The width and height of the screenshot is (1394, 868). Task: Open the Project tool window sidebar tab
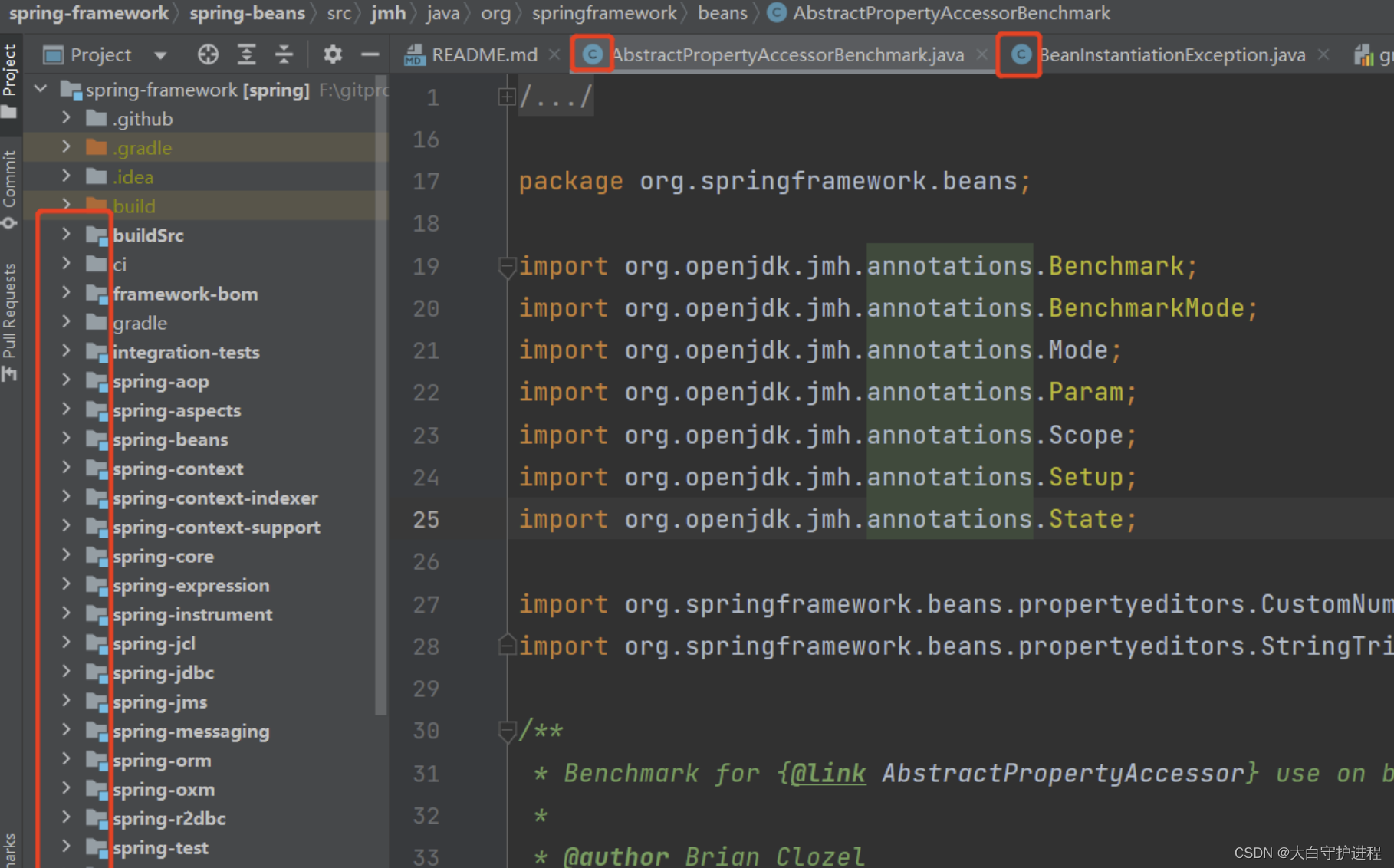coord(10,80)
